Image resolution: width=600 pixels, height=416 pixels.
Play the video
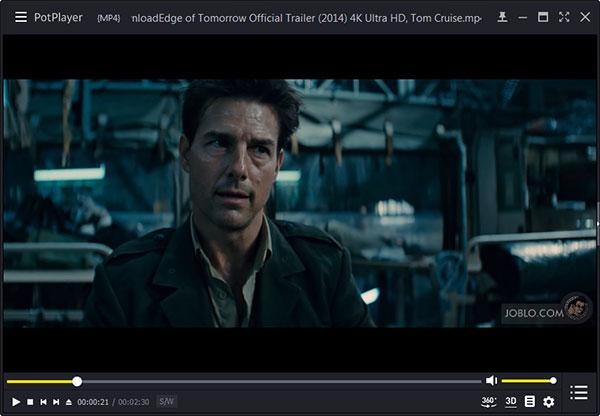pyautogui.click(x=16, y=402)
